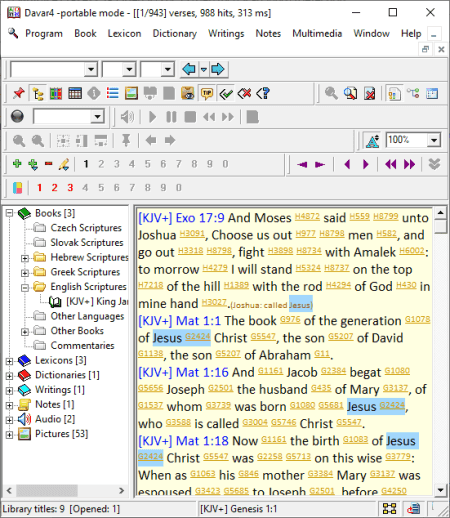The image size is (450, 518).
Task: Click the audio record sphere button
Action: click(17, 116)
